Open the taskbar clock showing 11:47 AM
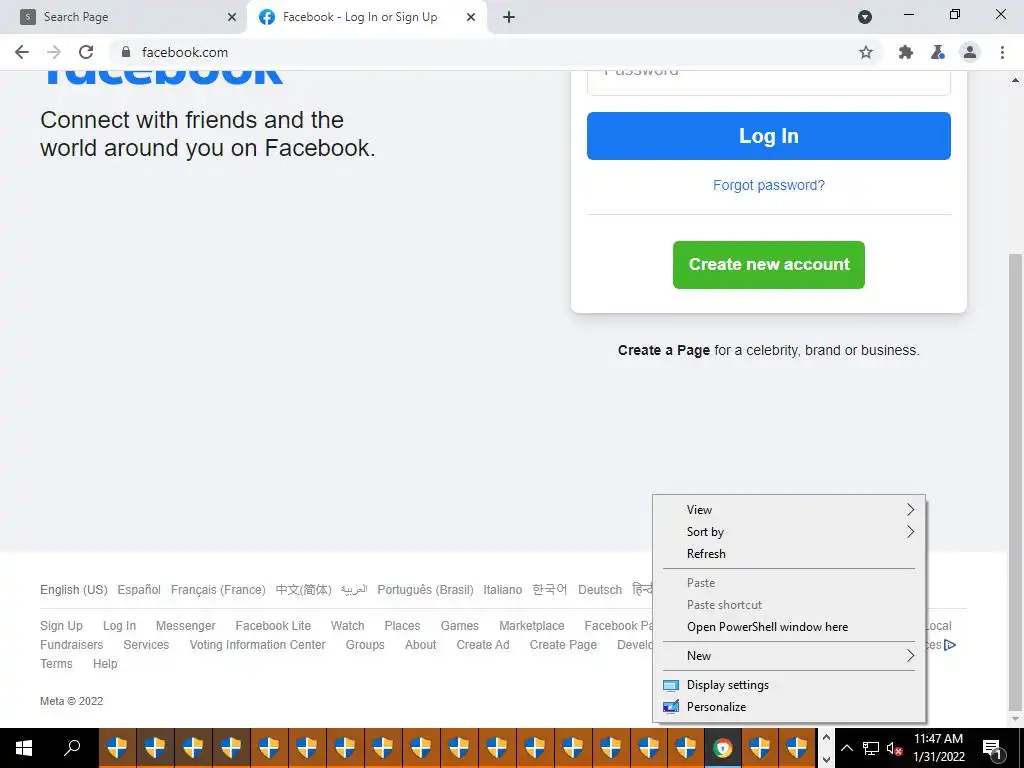This screenshot has height=768, width=1024. click(x=938, y=748)
